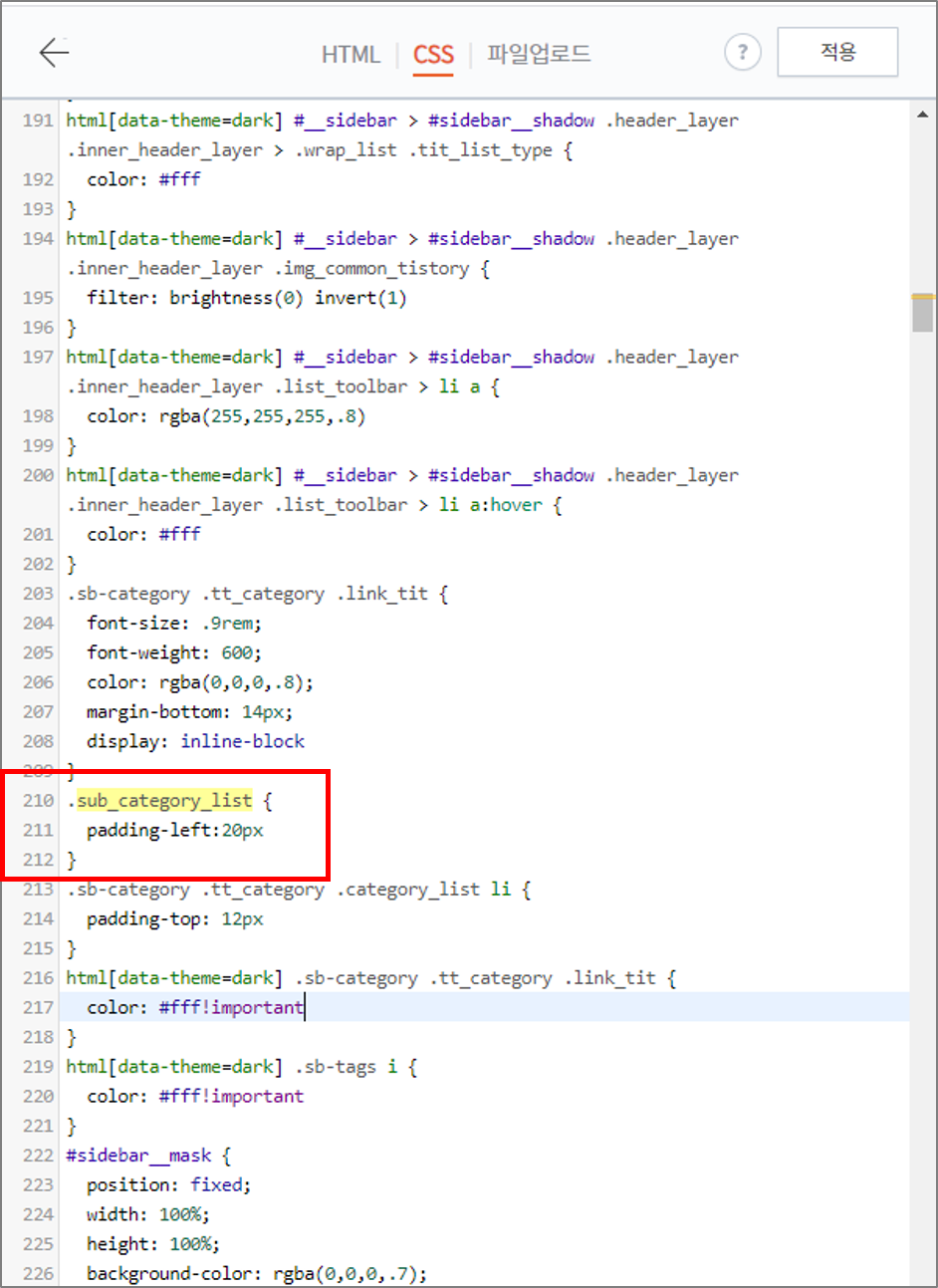
Task: Click the "font-weight: 600;" line
Action: click(174, 653)
